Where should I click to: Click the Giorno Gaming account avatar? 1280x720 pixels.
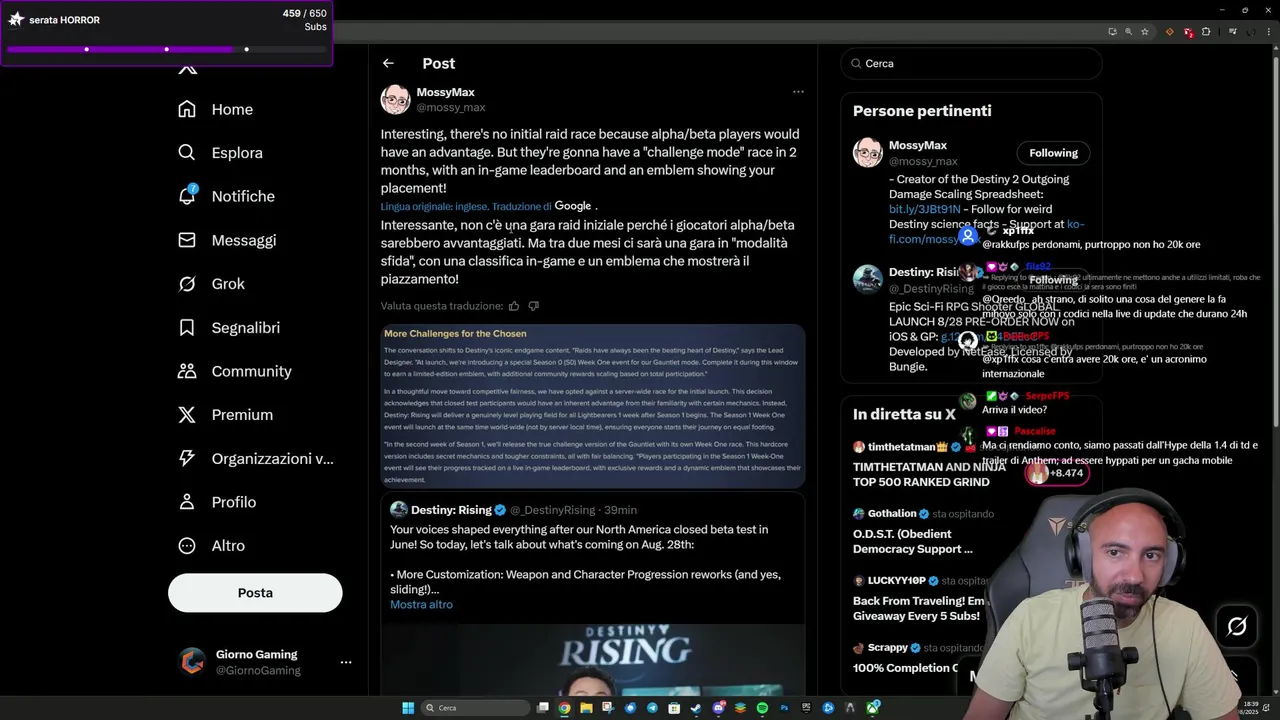(x=192, y=662)
